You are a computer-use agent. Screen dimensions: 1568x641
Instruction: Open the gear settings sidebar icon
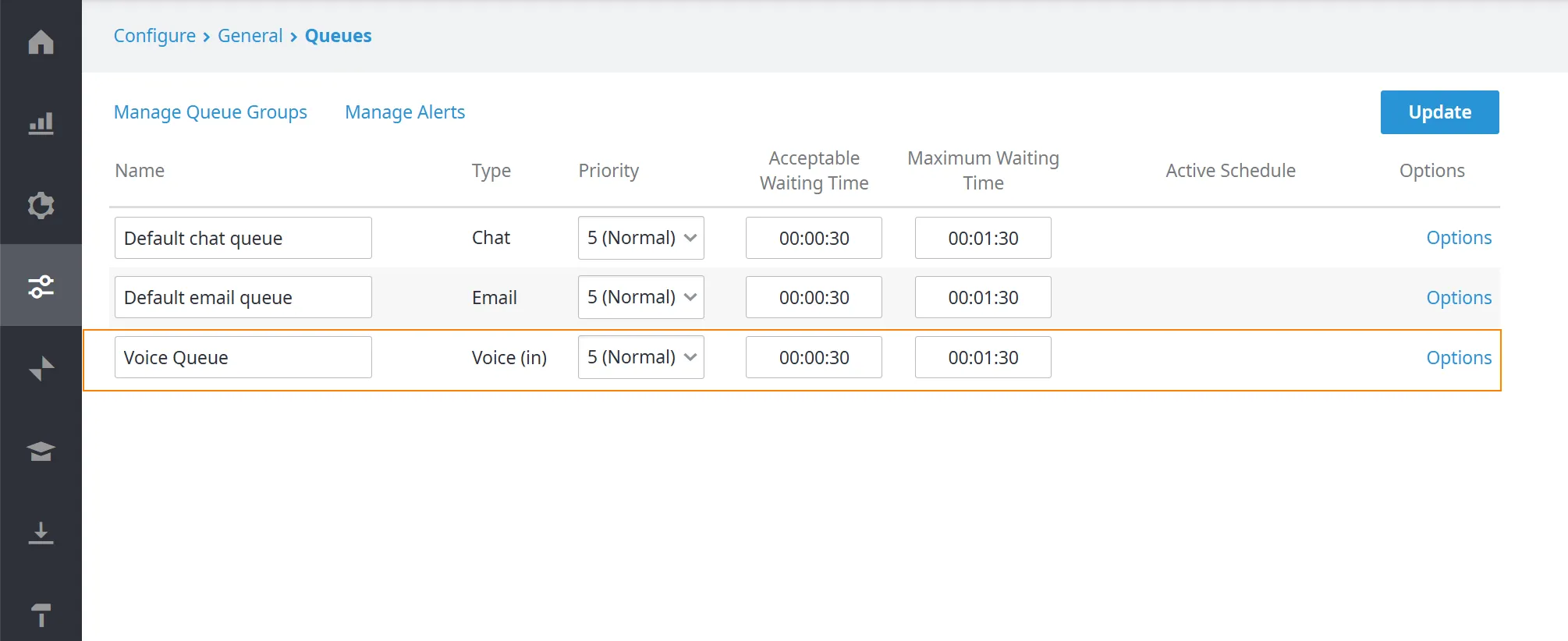click(41, 205)
